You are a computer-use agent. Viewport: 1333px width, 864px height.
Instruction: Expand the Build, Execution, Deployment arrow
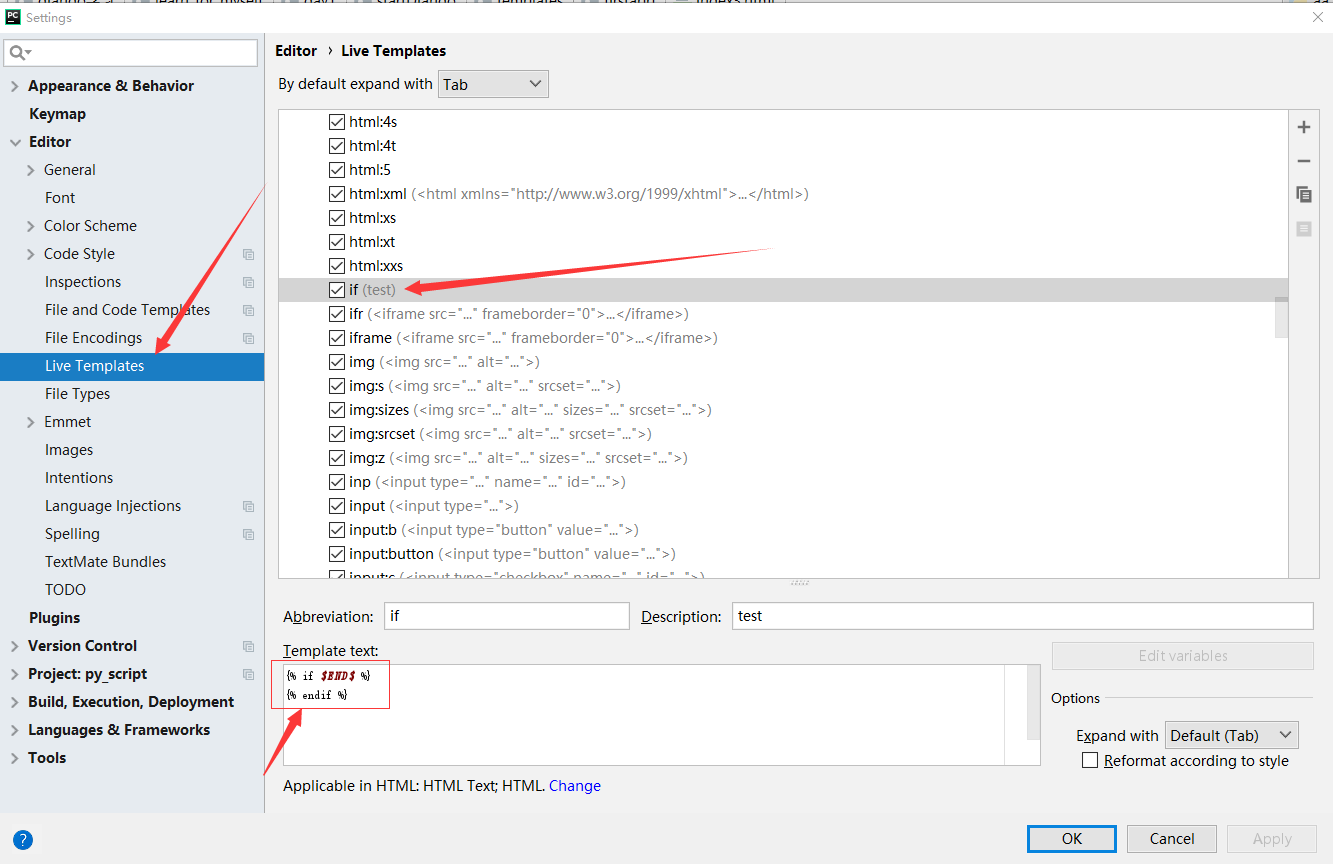pos(14,702)
